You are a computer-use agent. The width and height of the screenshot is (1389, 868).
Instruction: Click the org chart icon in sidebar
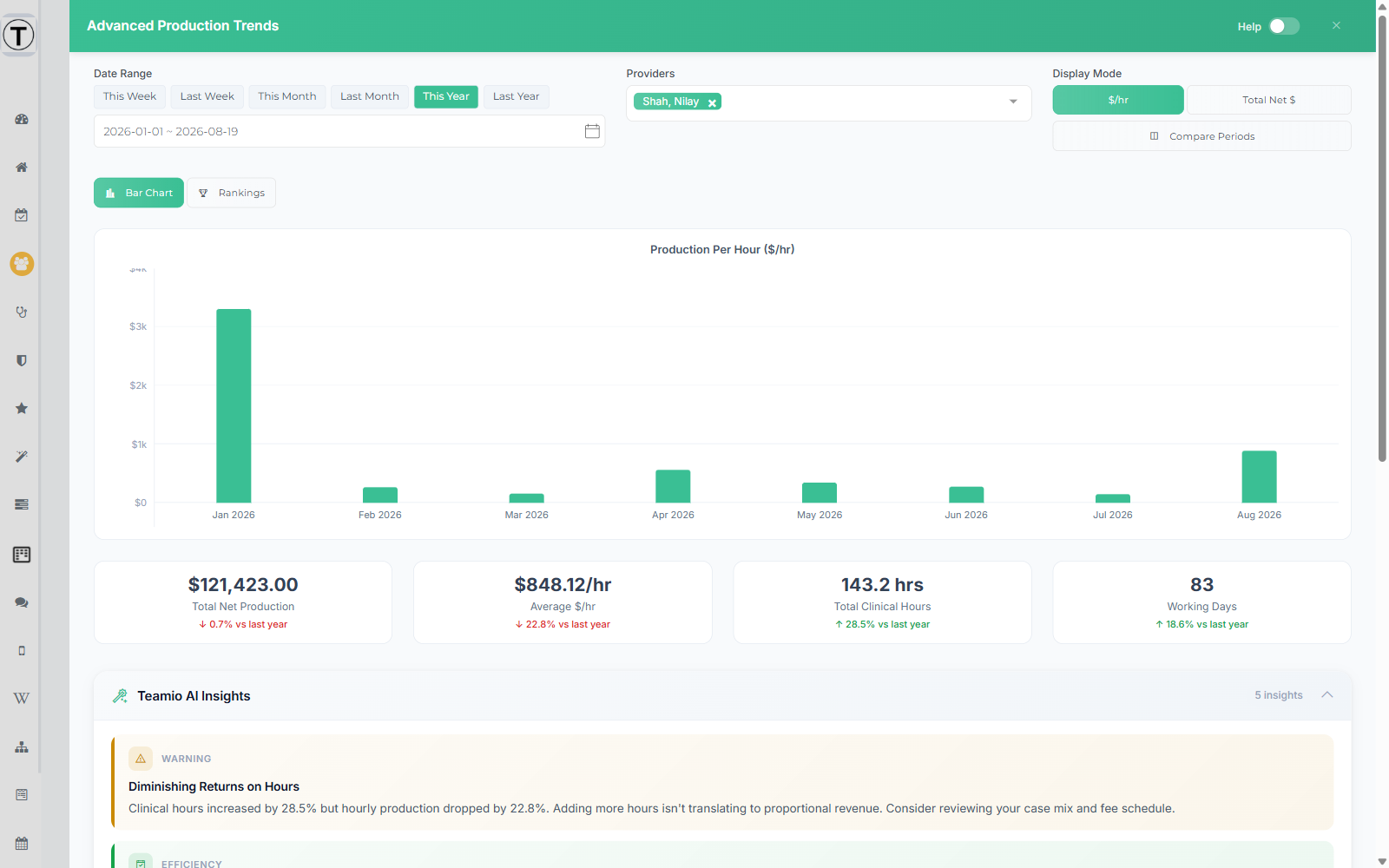click(x=22, y=746)
